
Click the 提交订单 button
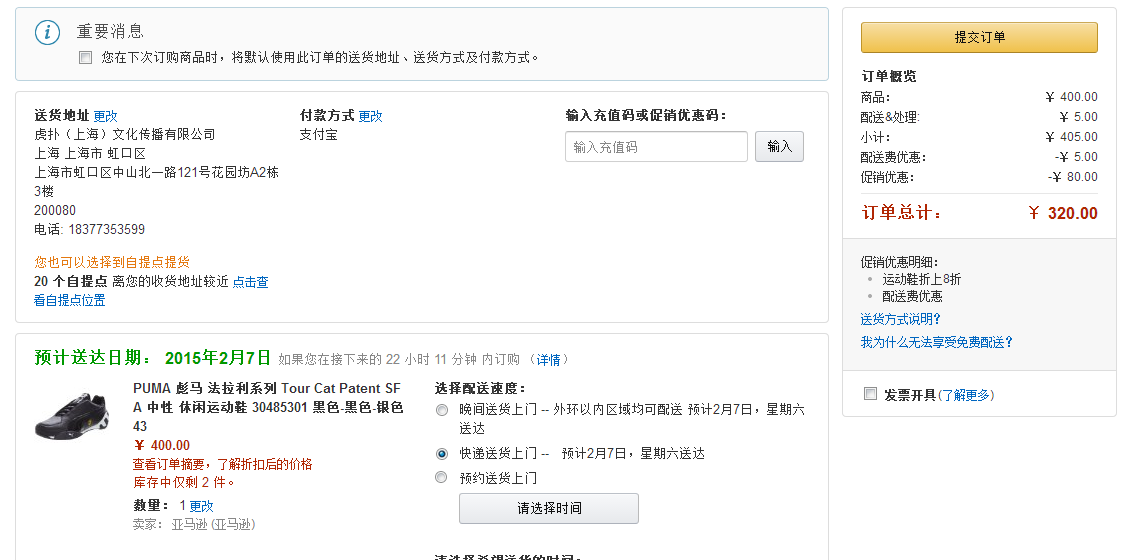(979, 38)
